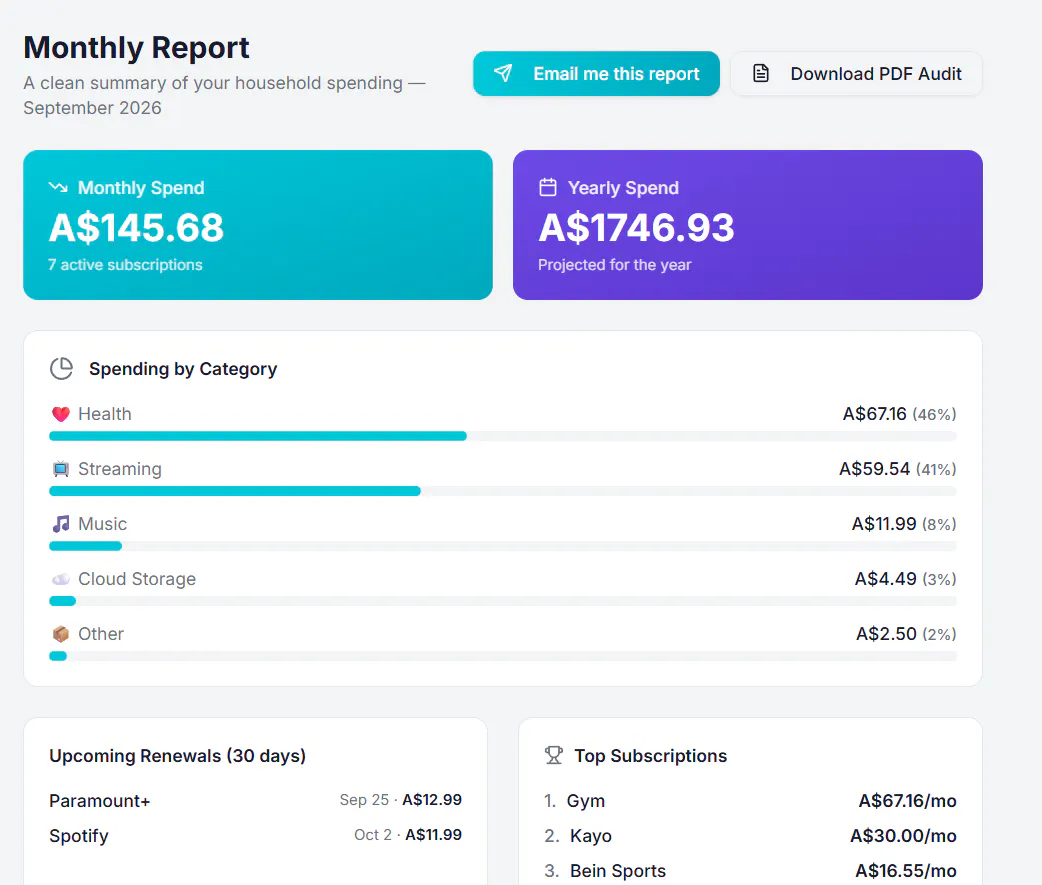
Task: Click the box icon next to Other
Action: click(60, 634)
